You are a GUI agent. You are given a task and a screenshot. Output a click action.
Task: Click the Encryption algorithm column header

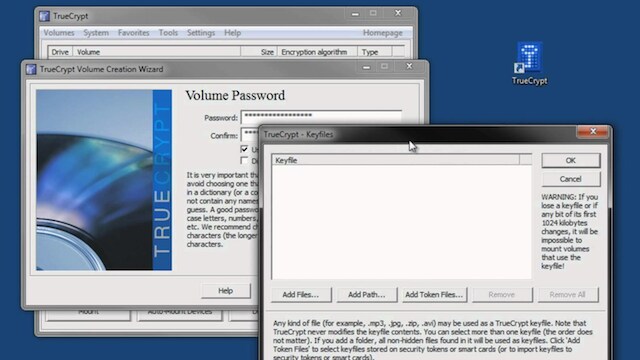(317, 52)
